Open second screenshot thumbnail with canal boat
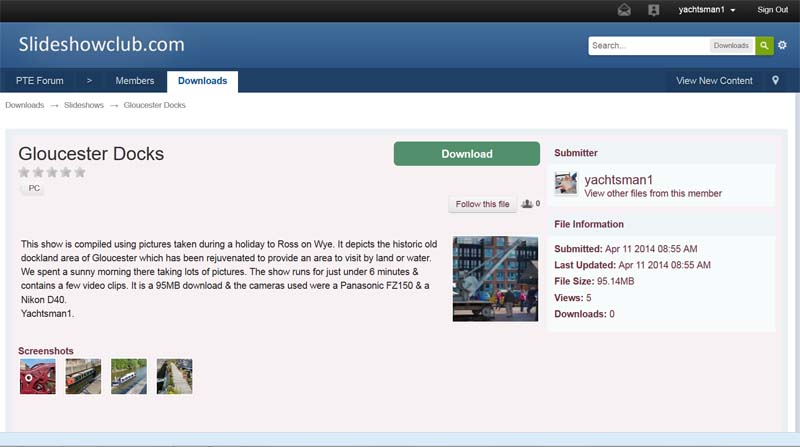This screenshot has height=447, width=800. tap(83, 377)
